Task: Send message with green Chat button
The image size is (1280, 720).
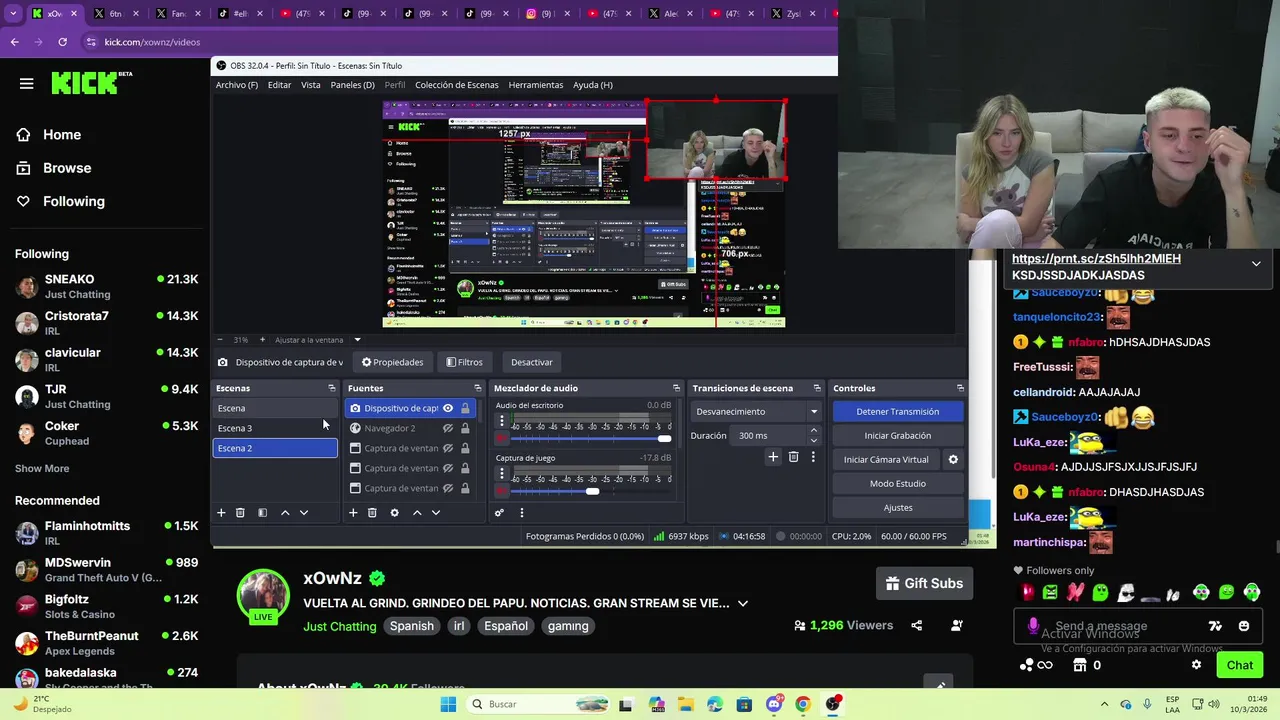Action: coord(1240,665)
